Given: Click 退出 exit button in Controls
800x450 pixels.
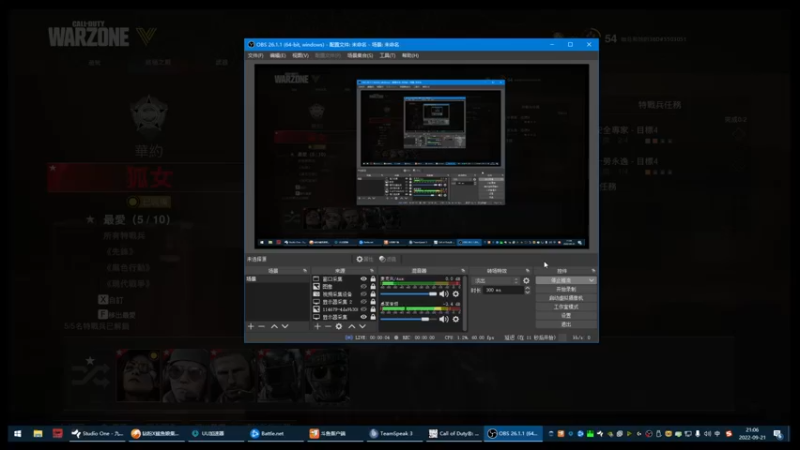Looking at the screenshot, I should (566, 324).
